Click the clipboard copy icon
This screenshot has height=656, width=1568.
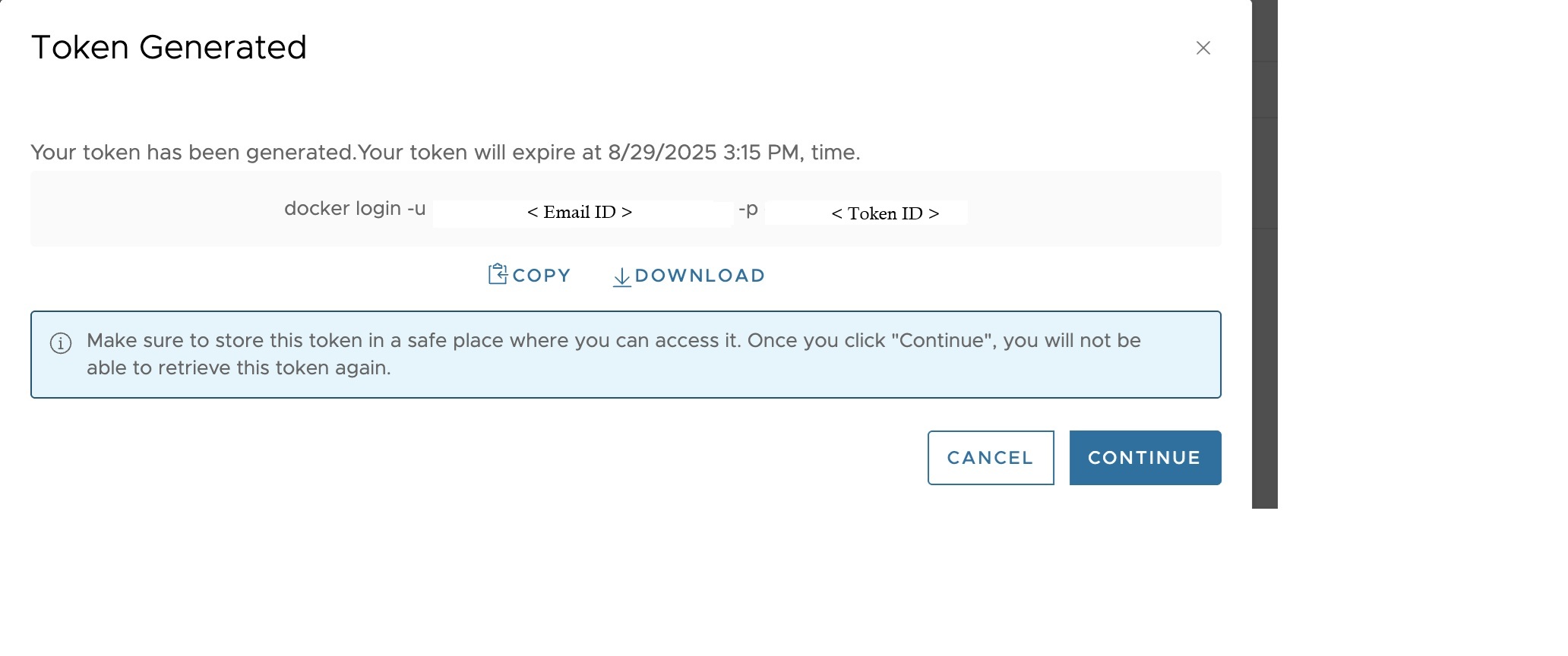coord(498,274)
